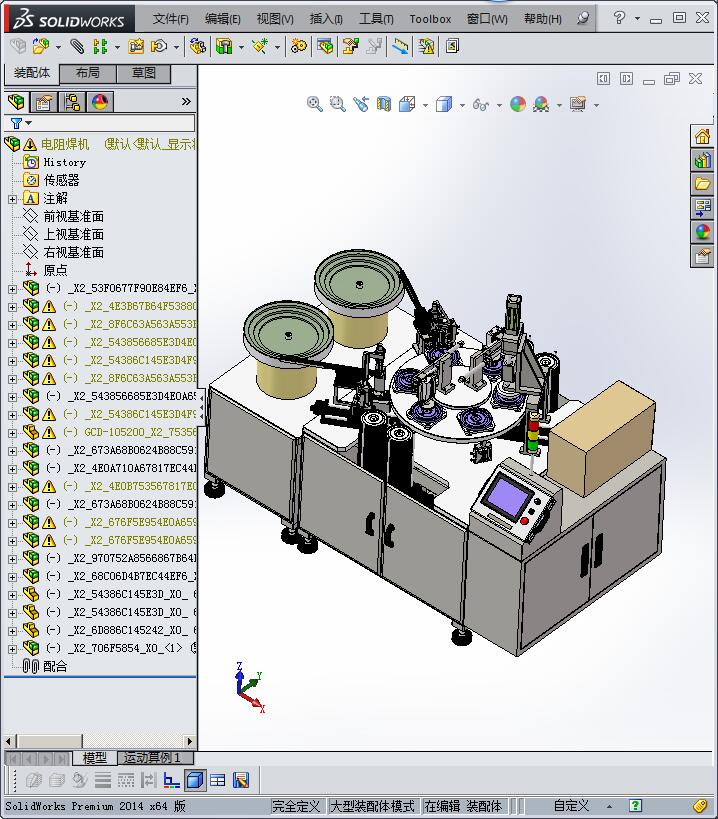This screenshot has width=718, height=819.
Task: Toggle the menu bar pushpin
Action: (583, 18)
